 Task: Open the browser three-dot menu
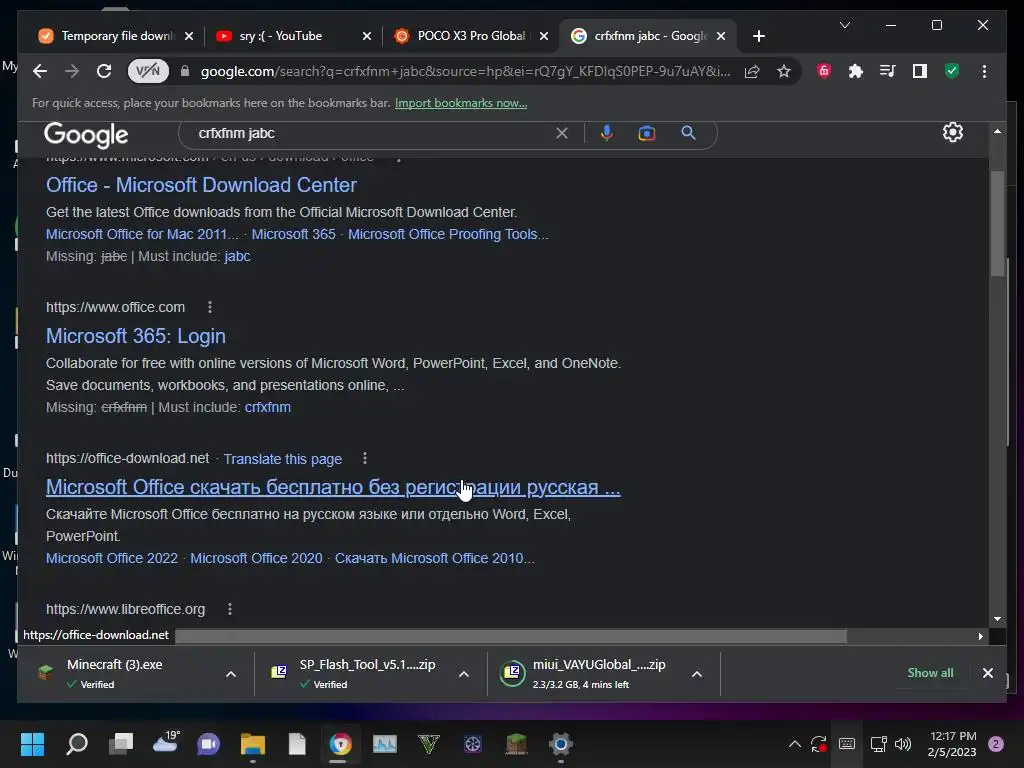[984, 71]
